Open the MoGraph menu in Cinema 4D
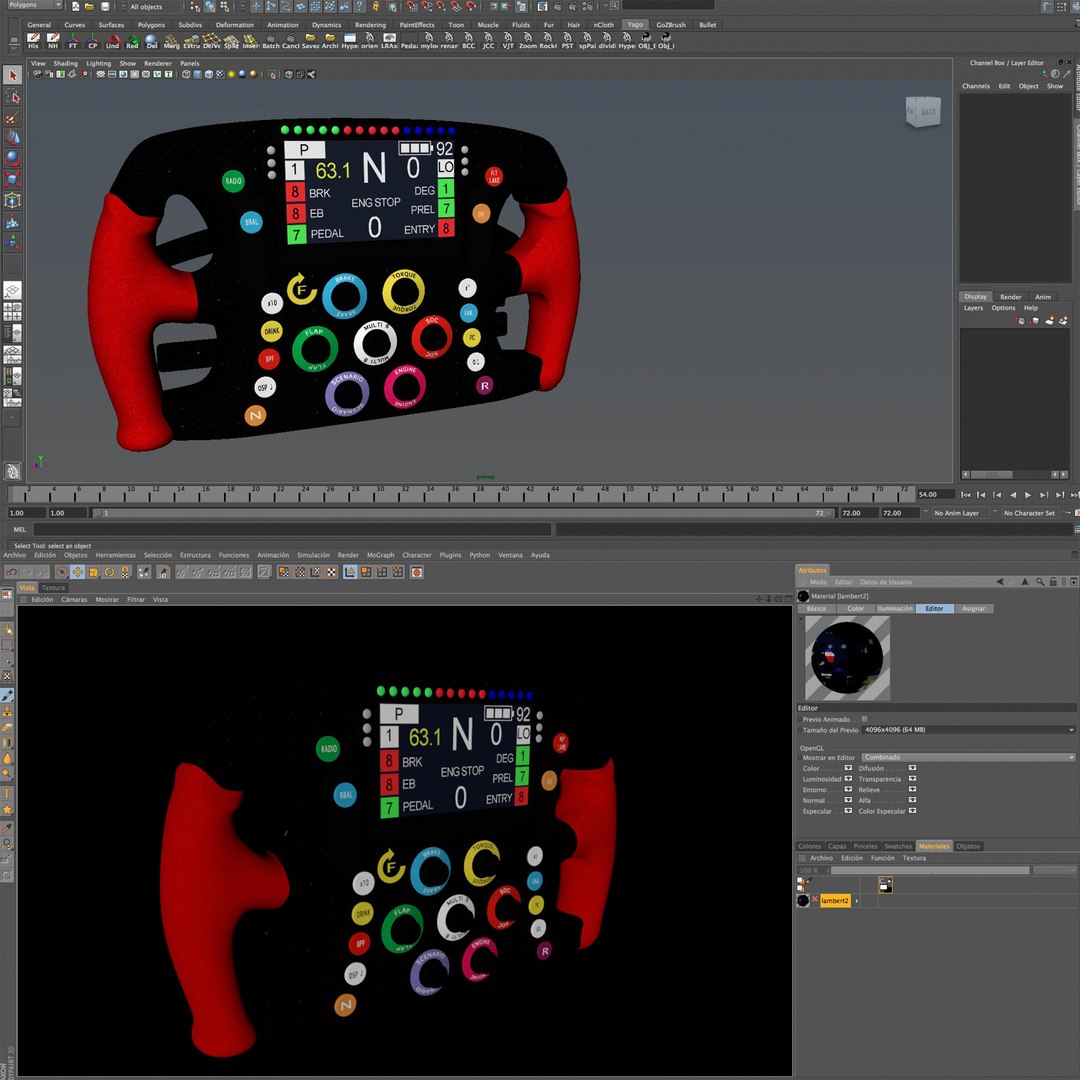This screenshot has width=1080, height=1080. (x=380, y=555)
